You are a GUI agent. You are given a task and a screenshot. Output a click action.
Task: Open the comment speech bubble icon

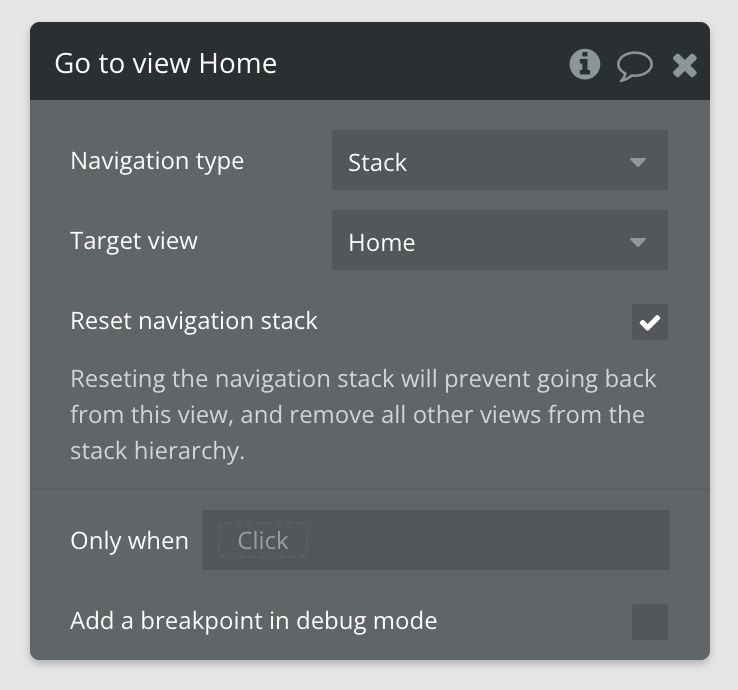(634, 66)
